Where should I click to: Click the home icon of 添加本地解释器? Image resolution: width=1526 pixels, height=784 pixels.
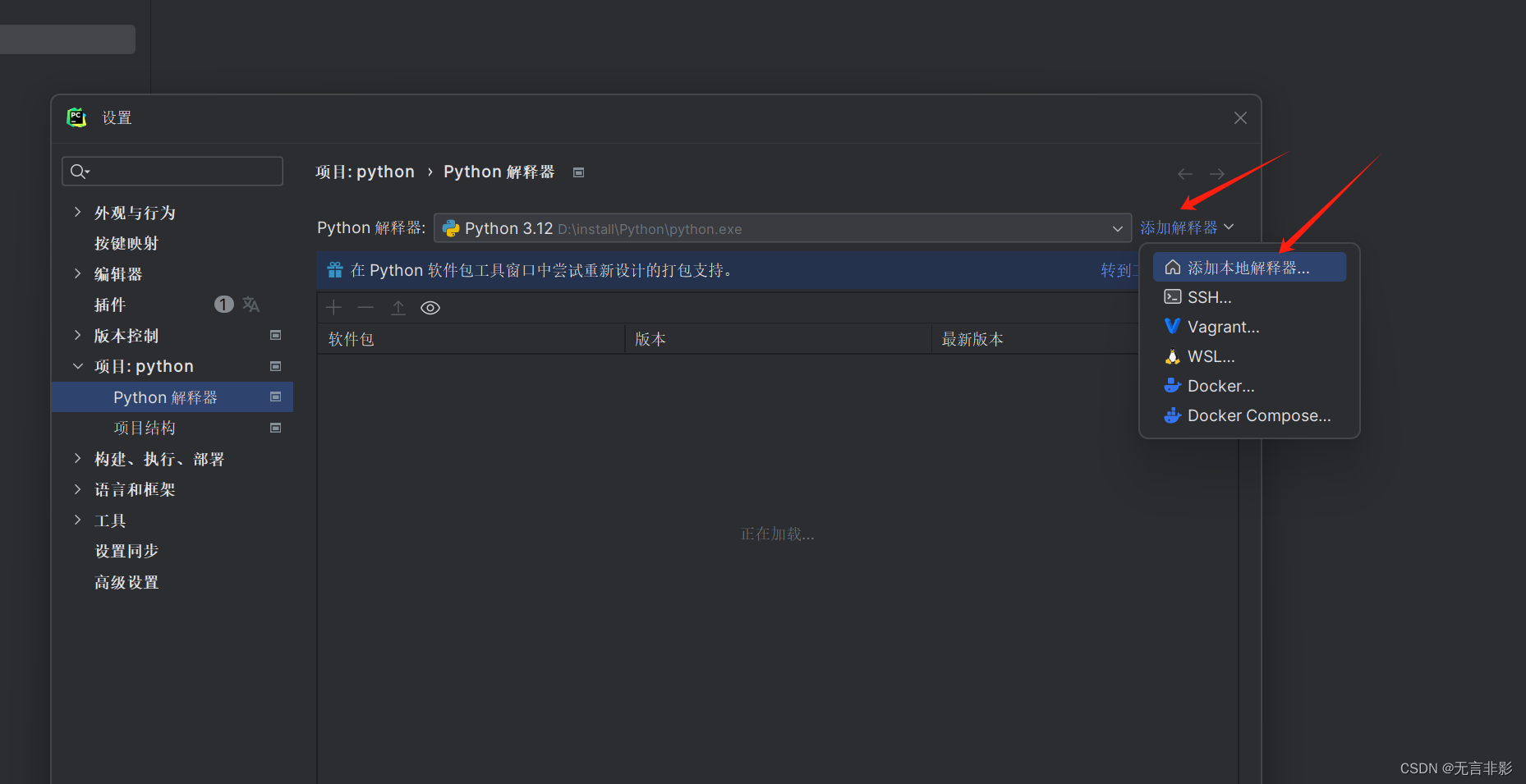1173,268
